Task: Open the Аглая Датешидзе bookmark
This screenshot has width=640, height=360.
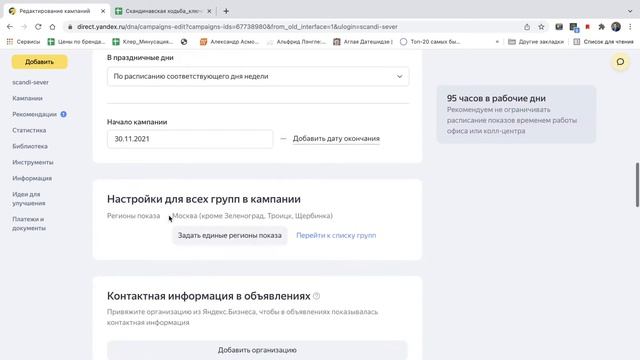Action: (363, 42)
